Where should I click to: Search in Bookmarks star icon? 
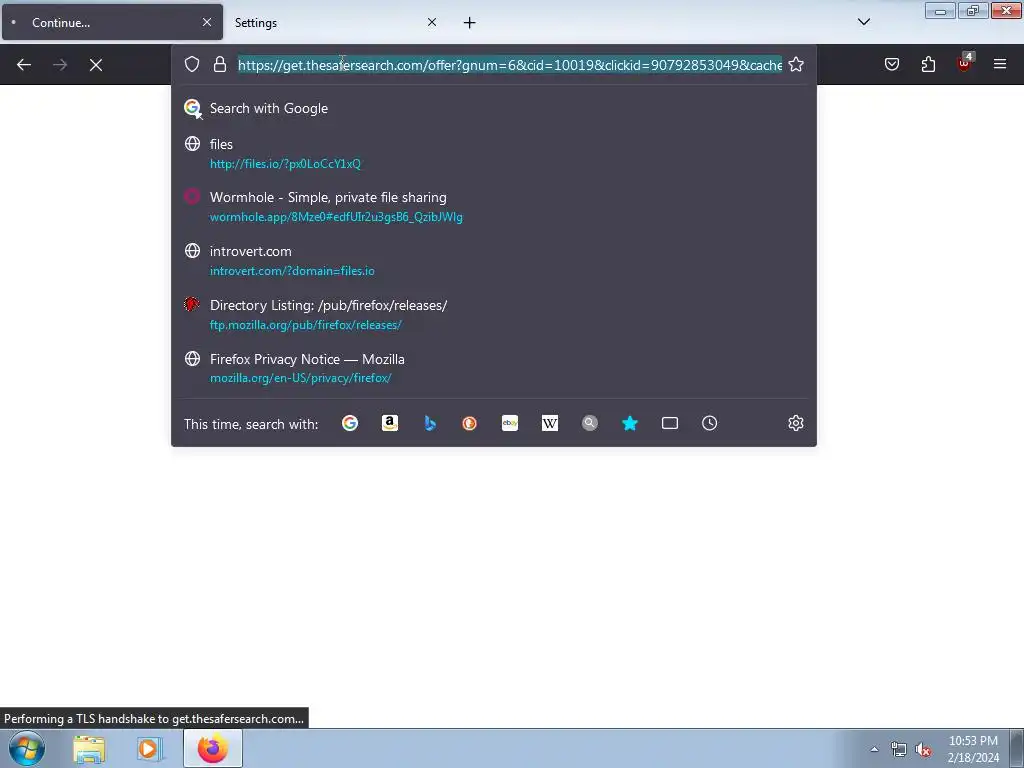(x=630, y=423)
